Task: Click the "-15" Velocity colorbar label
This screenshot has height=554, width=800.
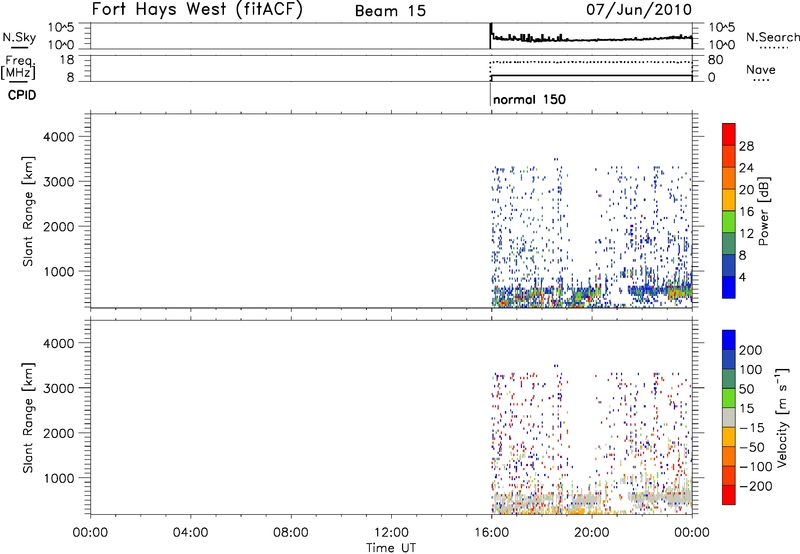Action: [x=751, y=428]
